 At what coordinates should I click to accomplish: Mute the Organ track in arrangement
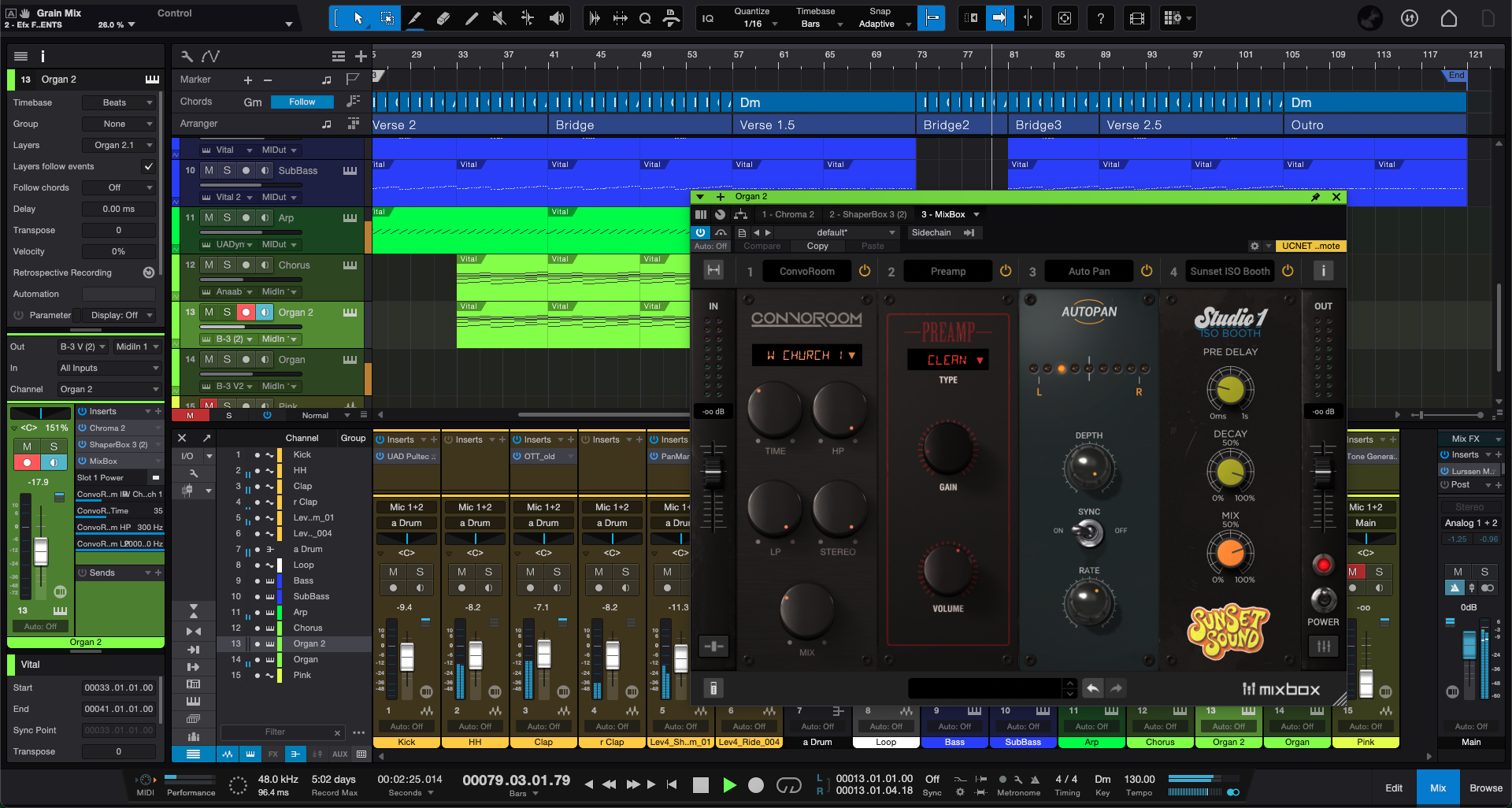pyautogui.click(x=209, y=359)
